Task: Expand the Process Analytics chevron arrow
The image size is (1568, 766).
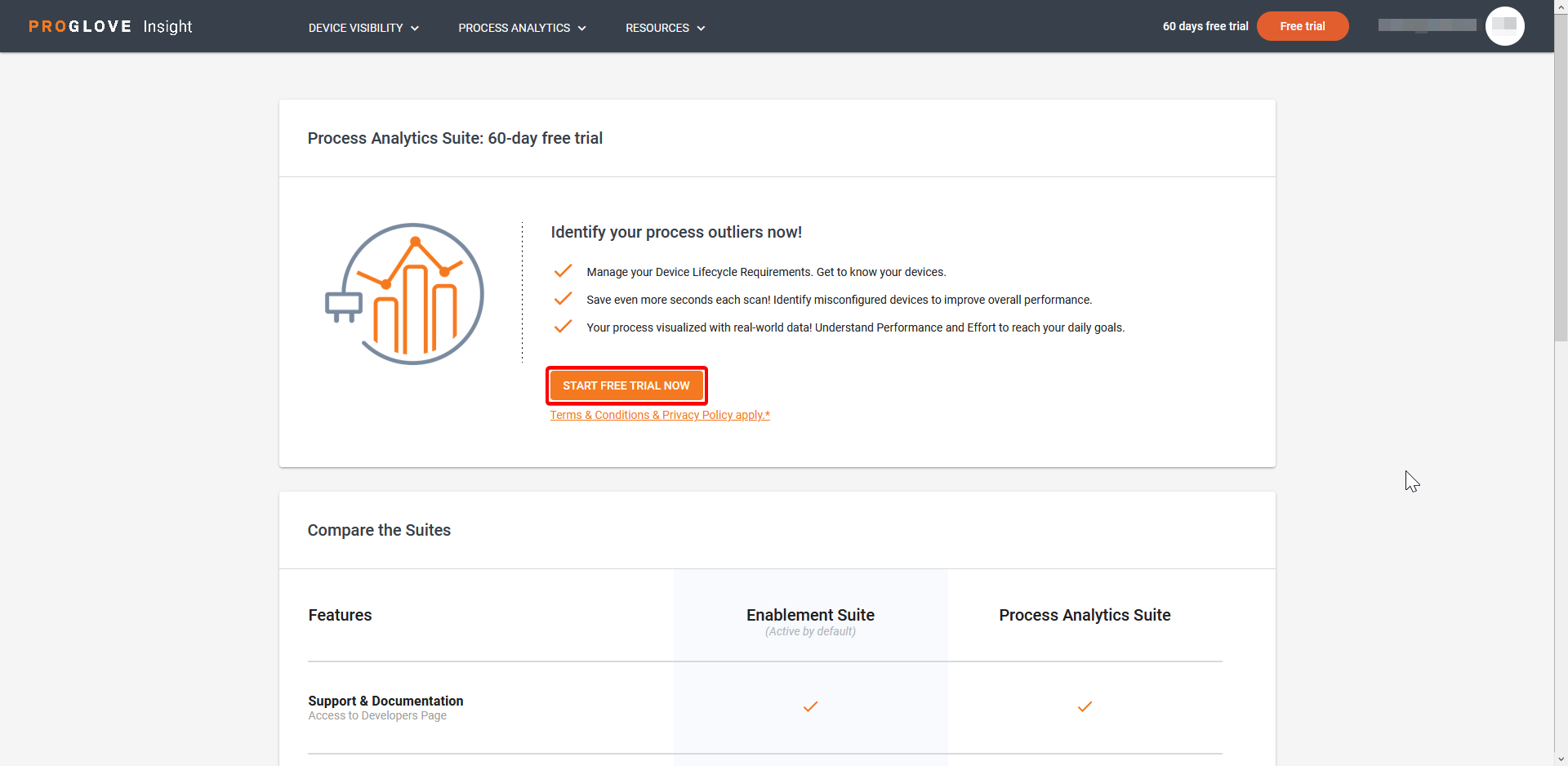Action: coord(582,29)
